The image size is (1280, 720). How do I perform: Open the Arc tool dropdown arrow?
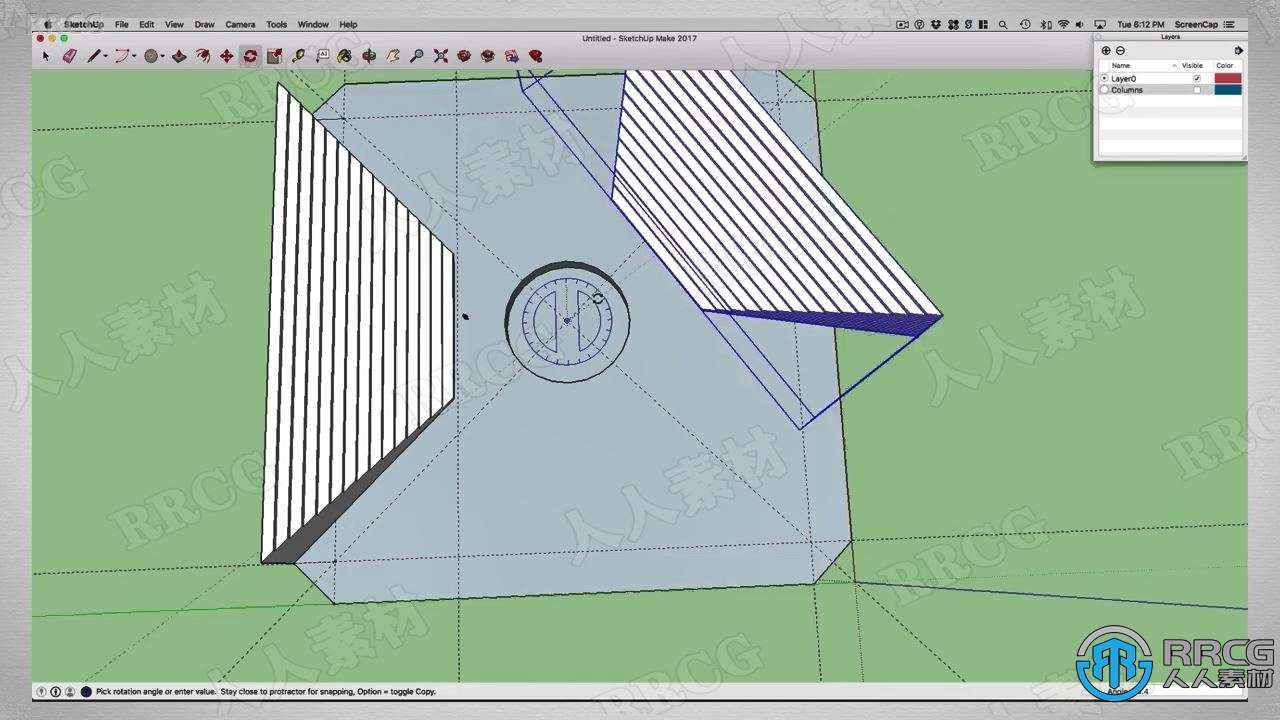[x=134, y=57]
